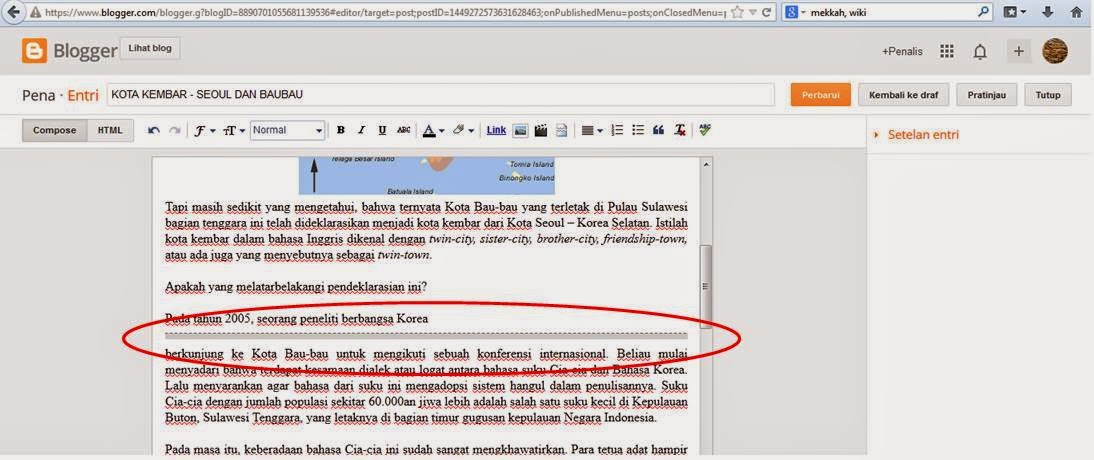Undo the last edit

tap(154, 131)
